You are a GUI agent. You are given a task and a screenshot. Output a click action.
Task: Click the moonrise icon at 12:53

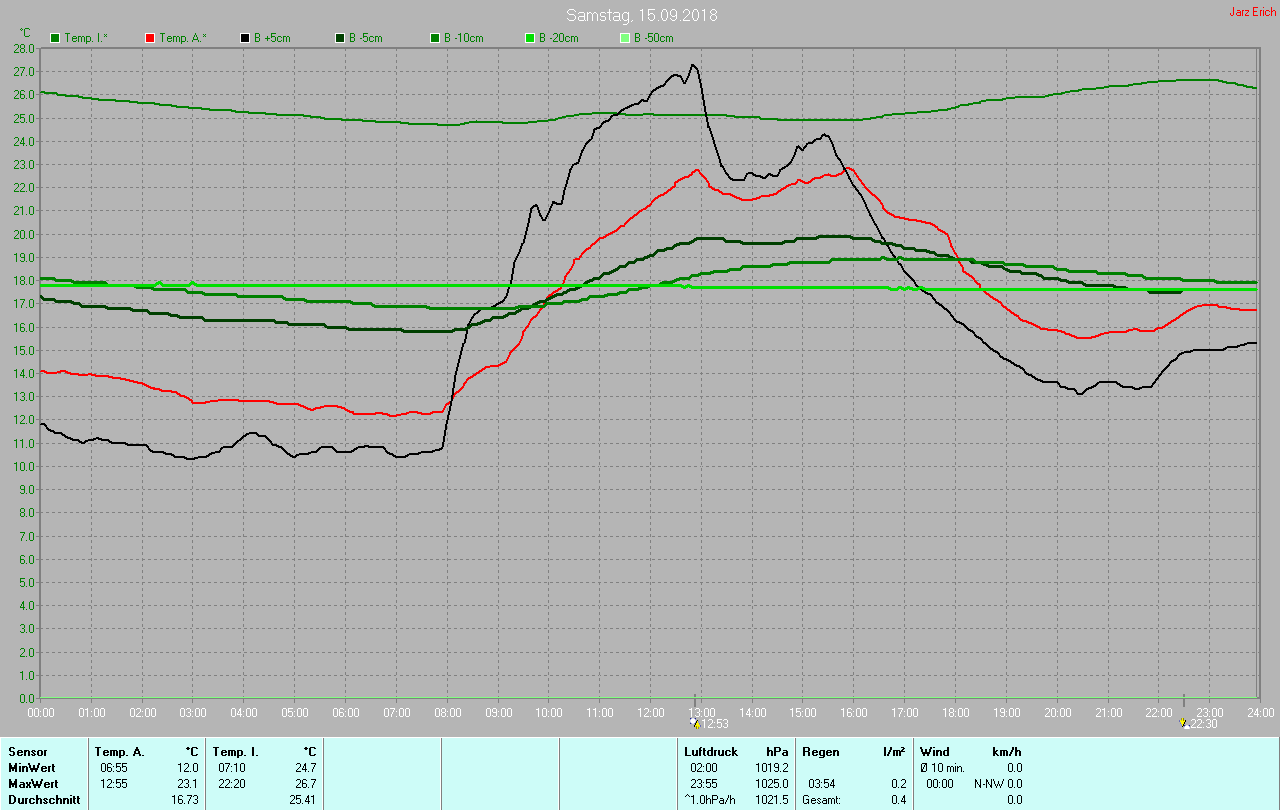(x=695, y=723)
